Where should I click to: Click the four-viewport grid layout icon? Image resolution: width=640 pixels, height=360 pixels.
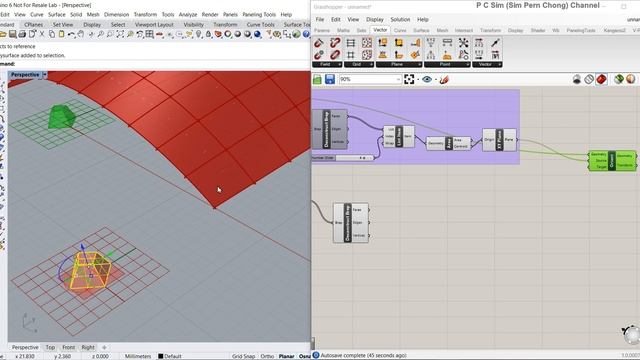(x=149, y=34)
